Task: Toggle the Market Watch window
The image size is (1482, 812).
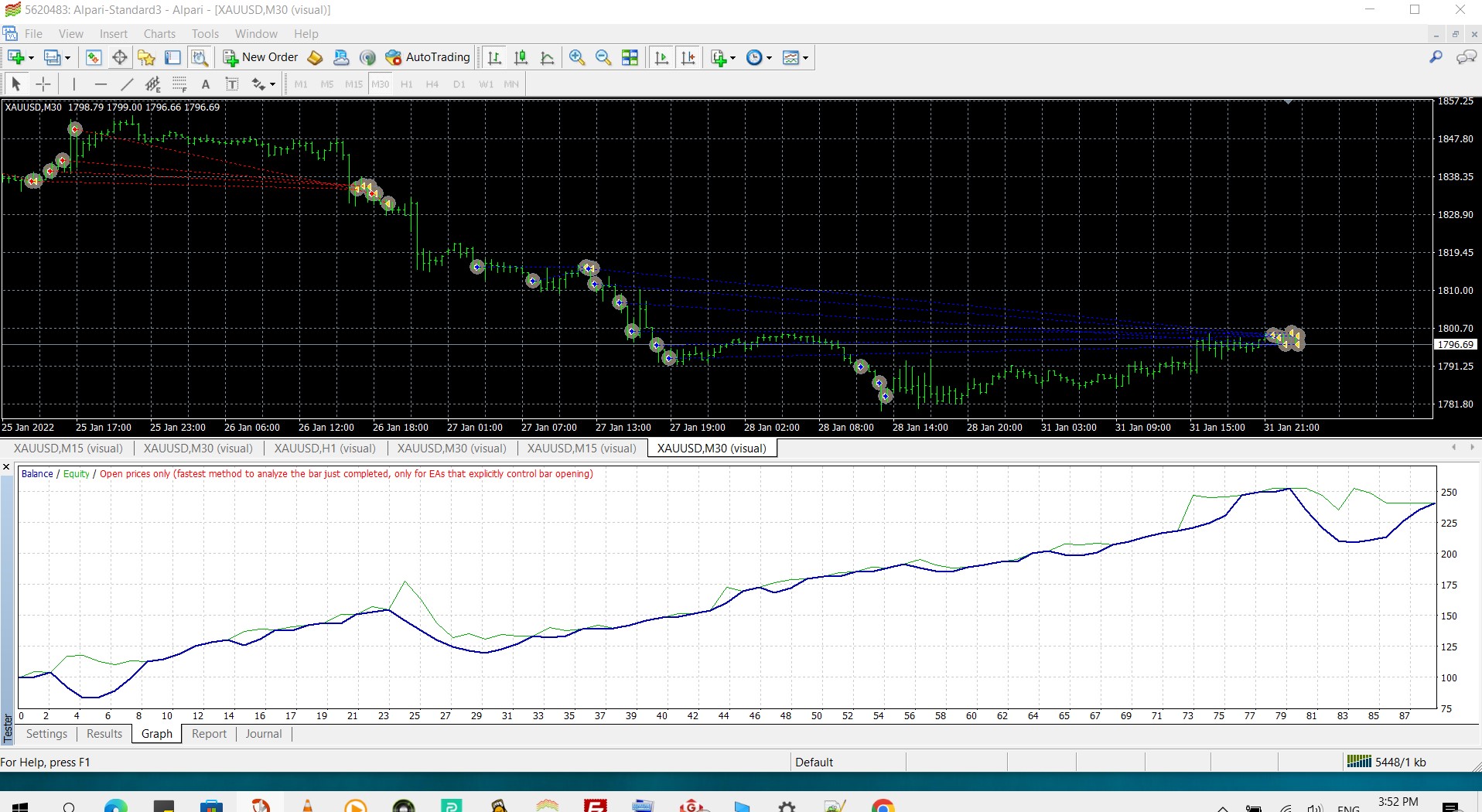Action: [x=93, y=57]
